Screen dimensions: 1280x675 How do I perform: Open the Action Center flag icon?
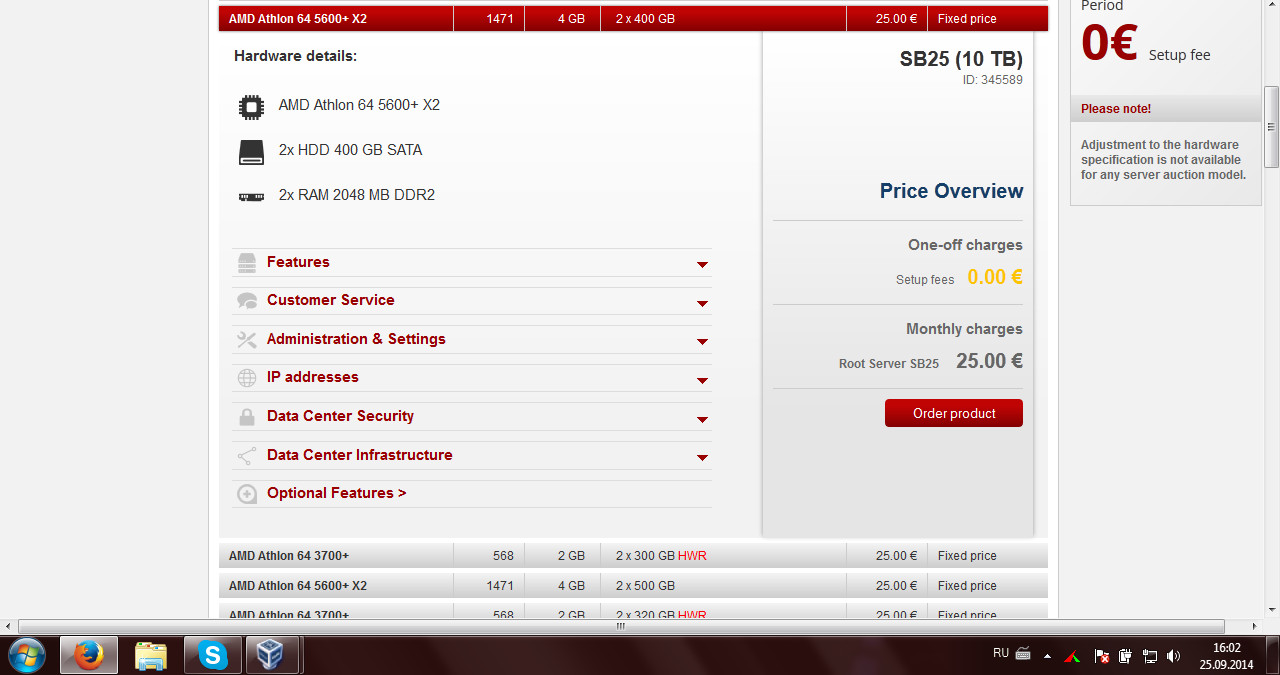coord(1101,656)
